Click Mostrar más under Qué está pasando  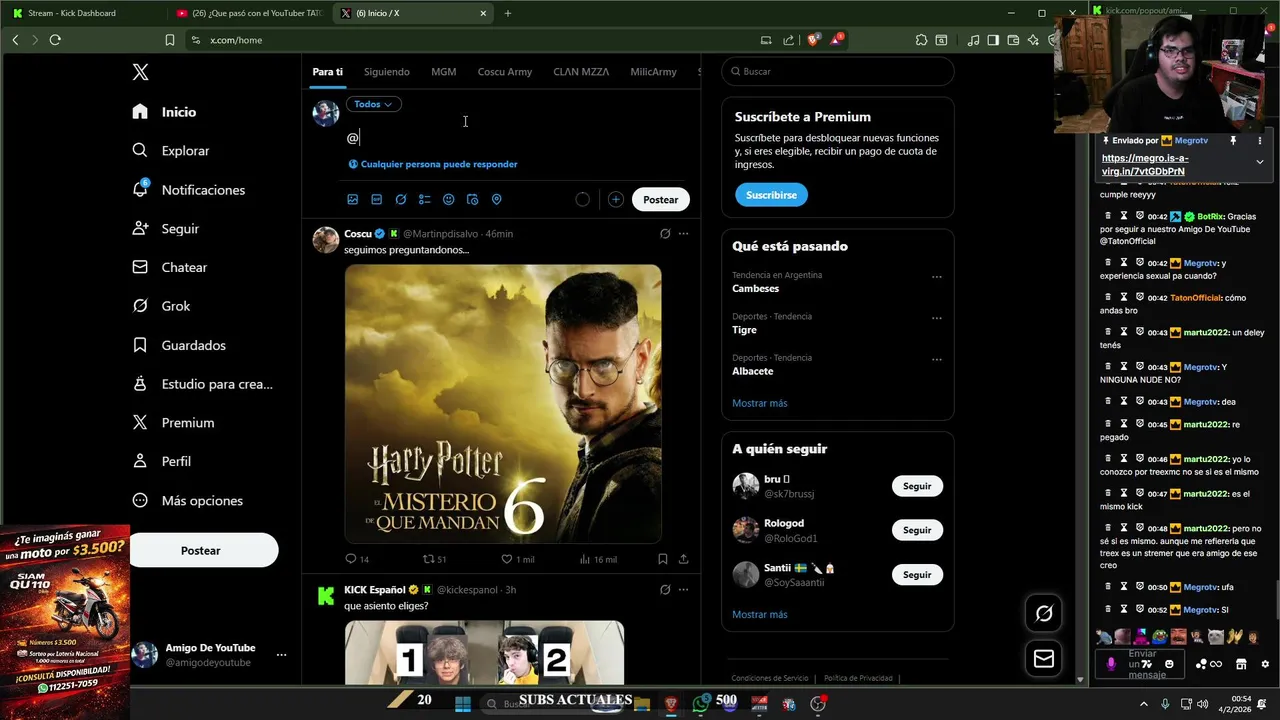coord(760,403)
